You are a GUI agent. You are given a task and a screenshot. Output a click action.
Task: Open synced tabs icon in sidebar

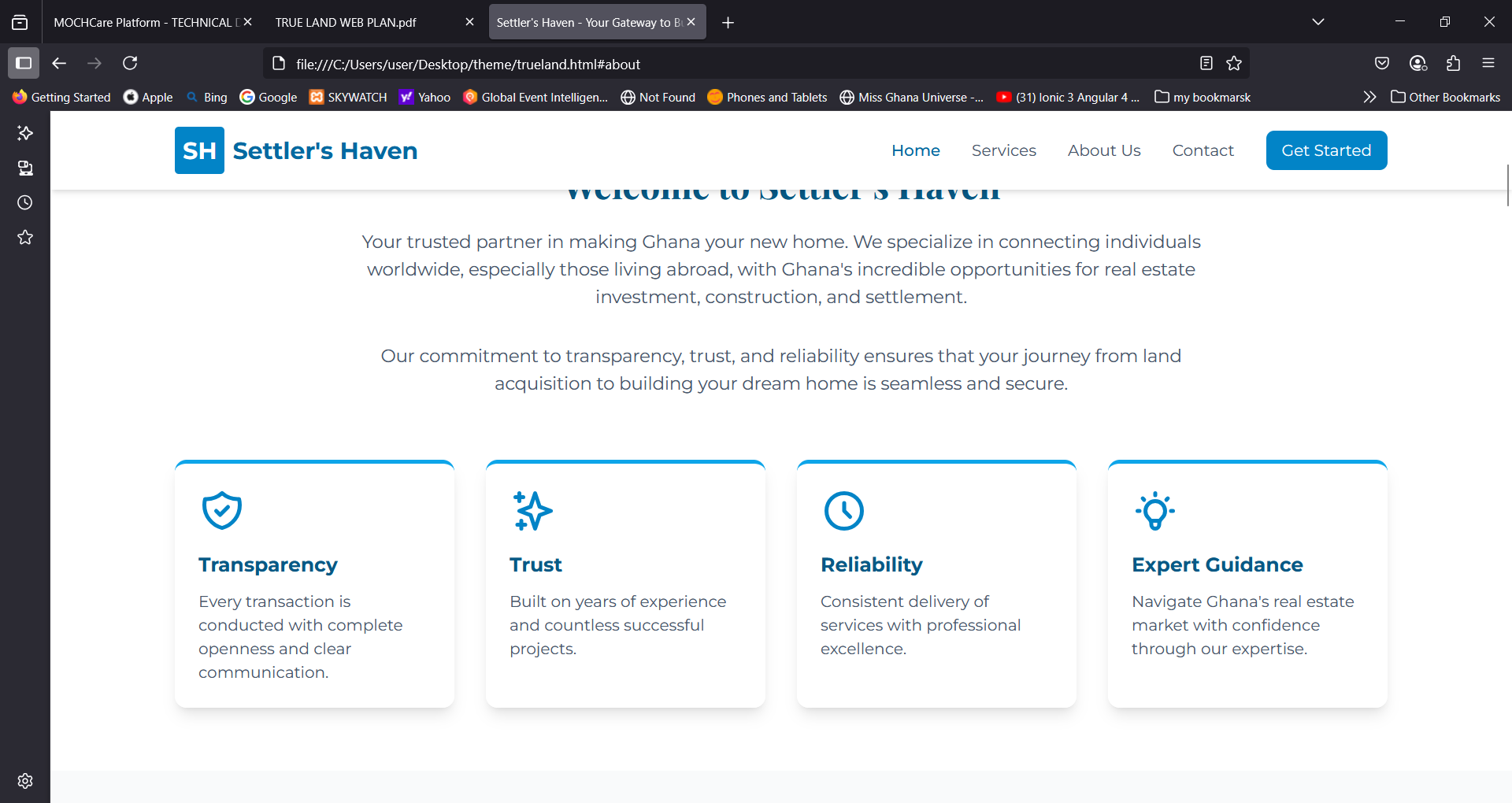(x=25, y=168)
